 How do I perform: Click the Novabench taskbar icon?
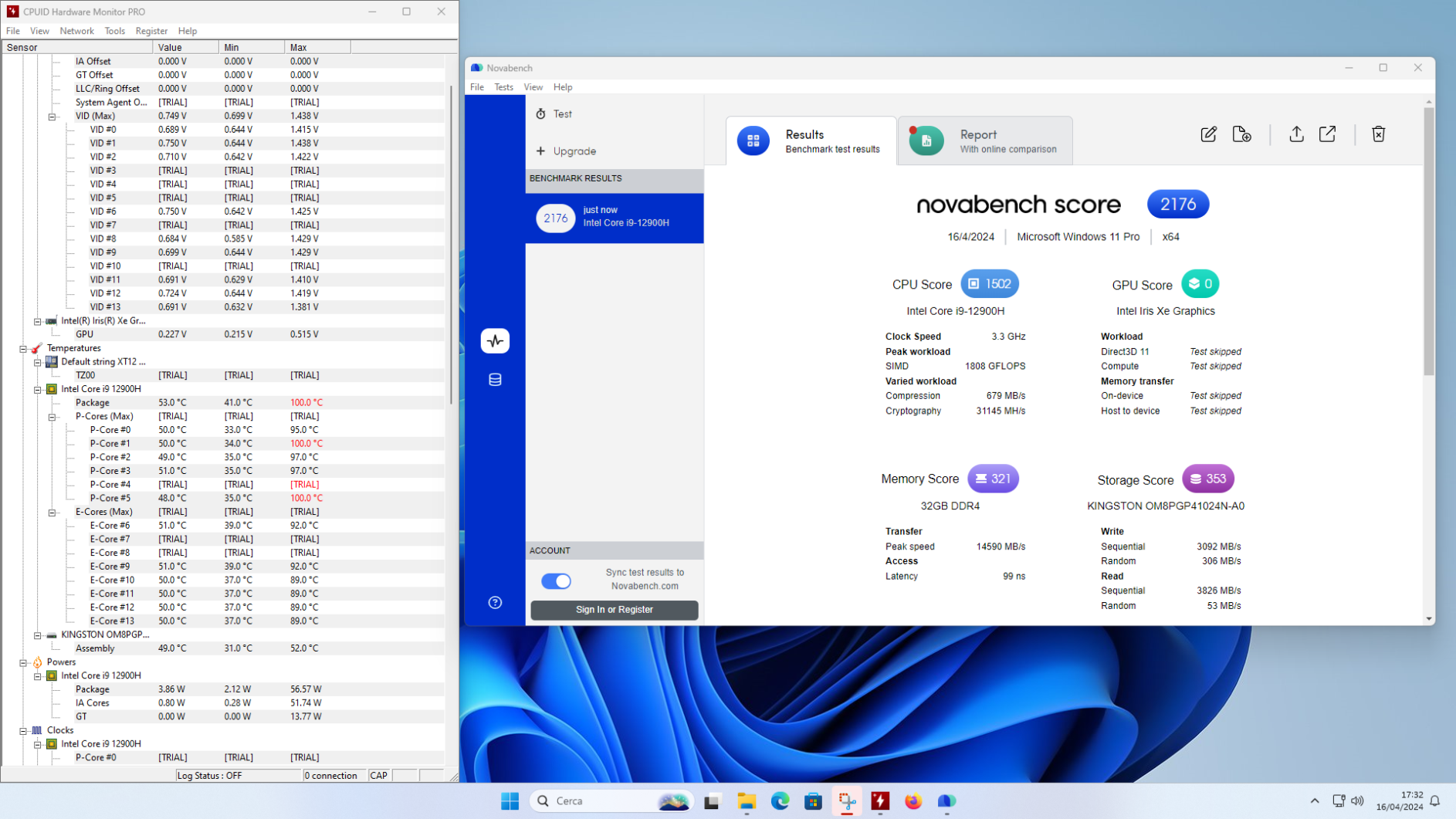(x=946, y=801)
